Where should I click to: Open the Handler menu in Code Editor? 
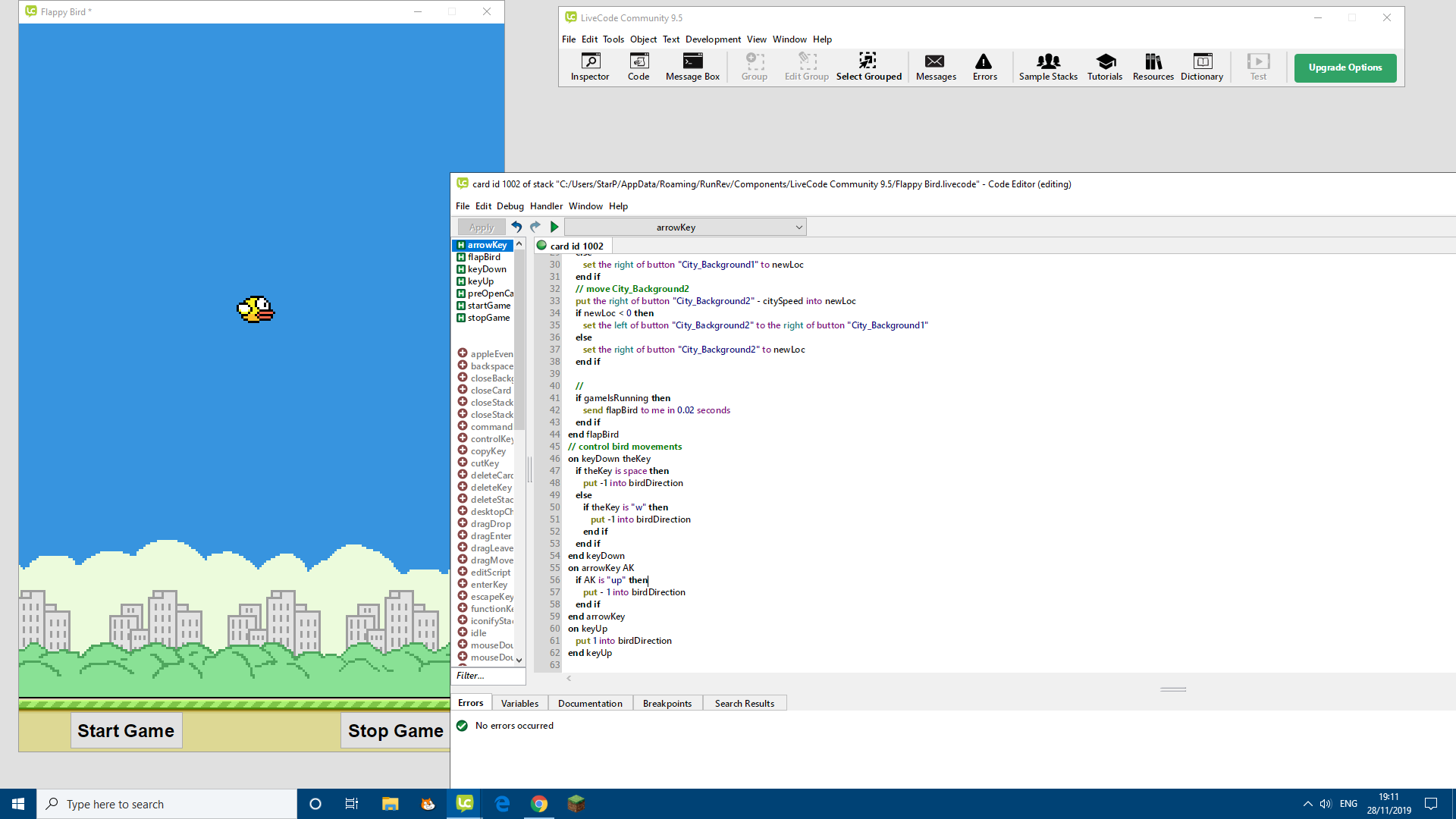point(546,206)
